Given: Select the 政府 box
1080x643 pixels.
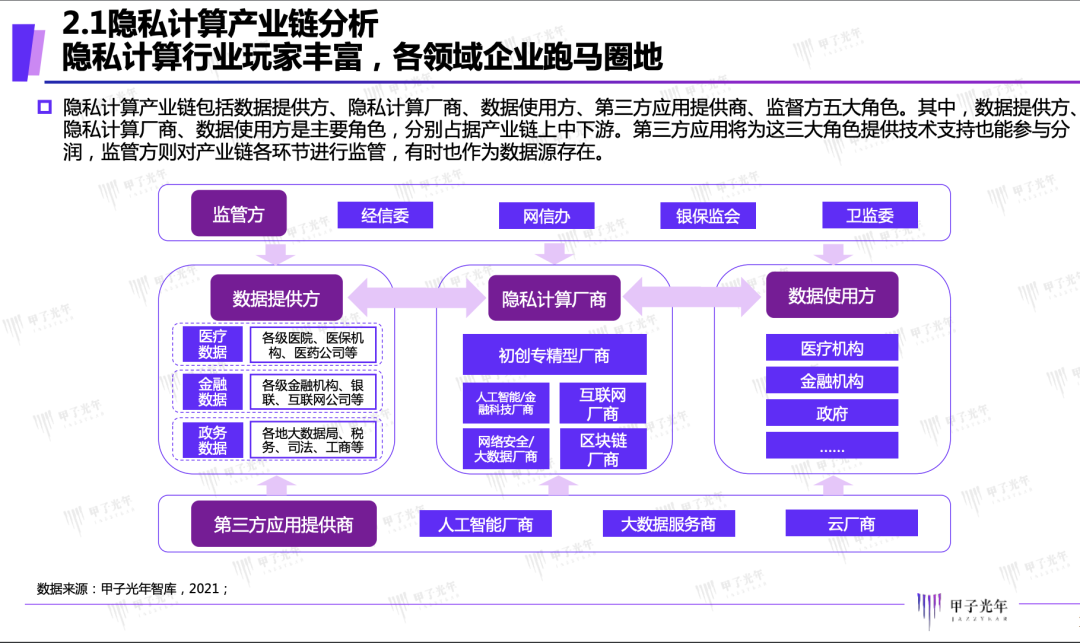Looking at the screenshot, I should pos(831,413).
